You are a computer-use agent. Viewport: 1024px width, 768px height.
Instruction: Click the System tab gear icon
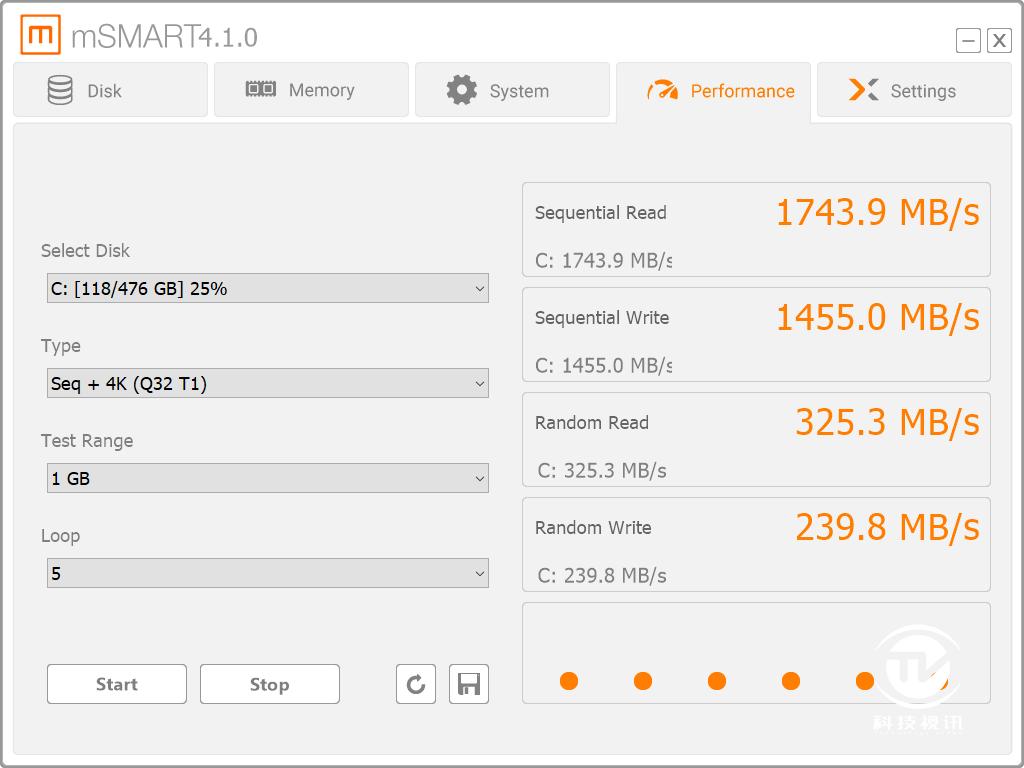(461, 90)
